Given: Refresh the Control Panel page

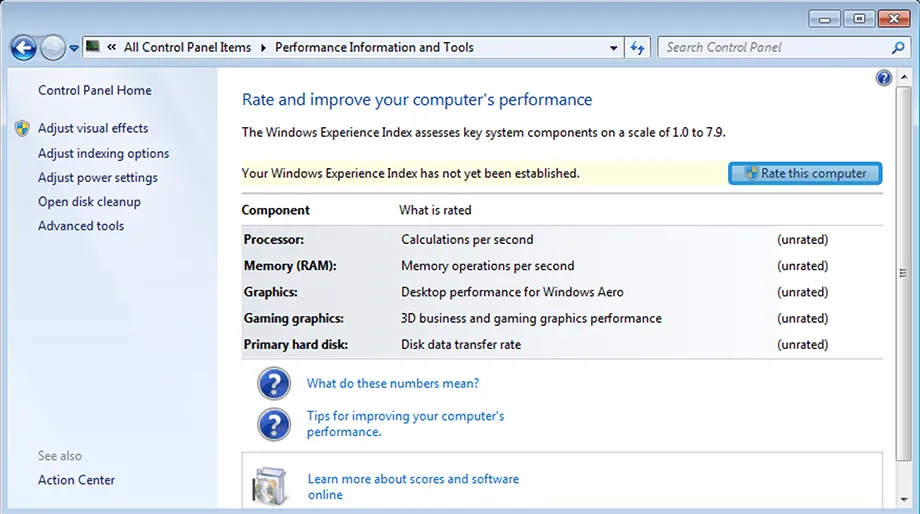Looking at the screenshot, I should pyautogui.click(x=638, y=48).
